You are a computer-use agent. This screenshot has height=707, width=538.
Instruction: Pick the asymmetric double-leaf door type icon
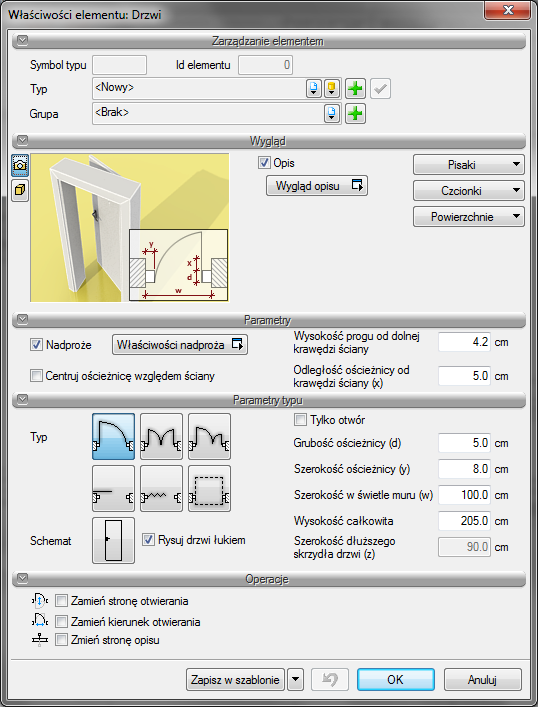coord(209,436)
